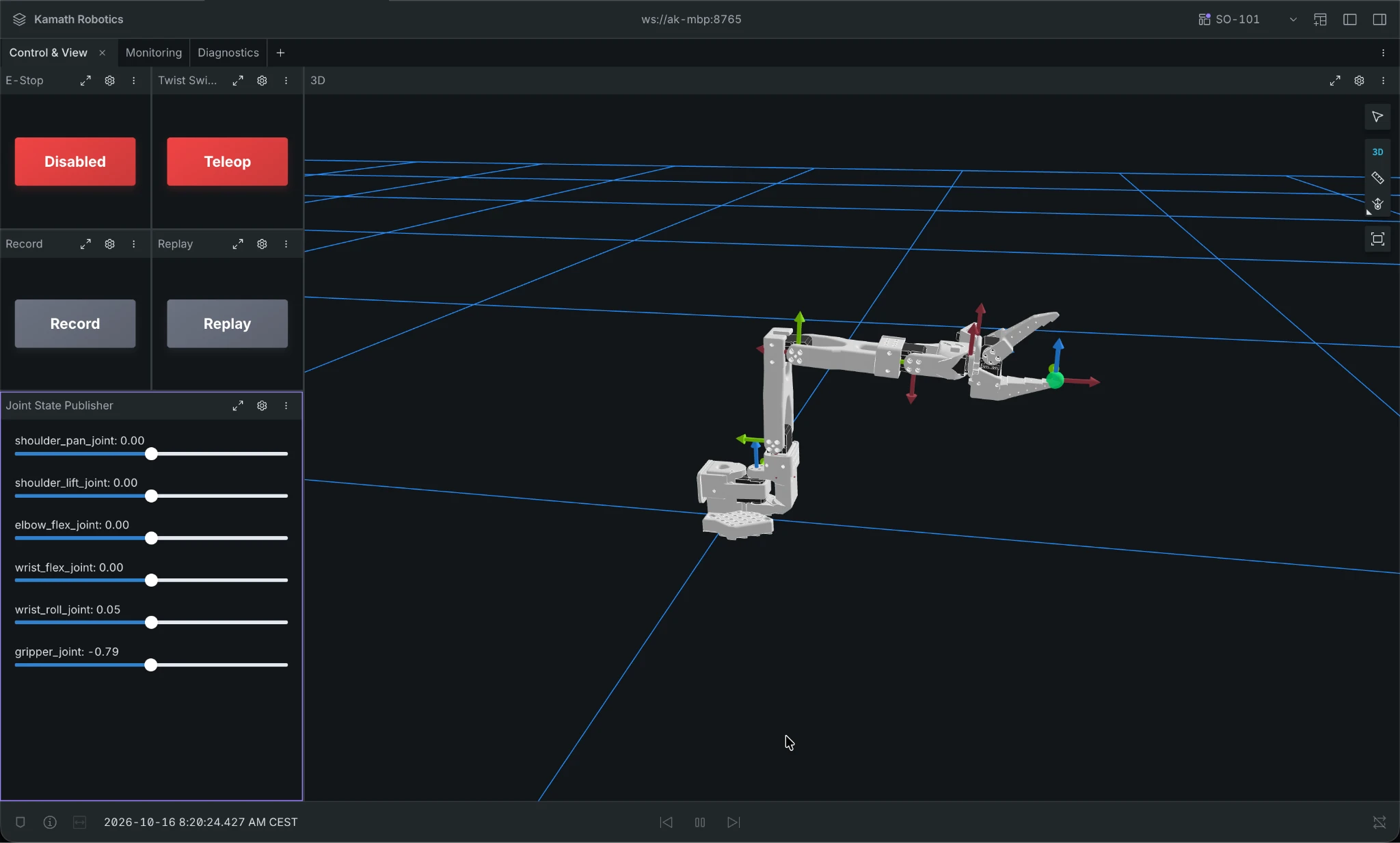Click the wrist_flex_joint slider handle

click(151, 580)
